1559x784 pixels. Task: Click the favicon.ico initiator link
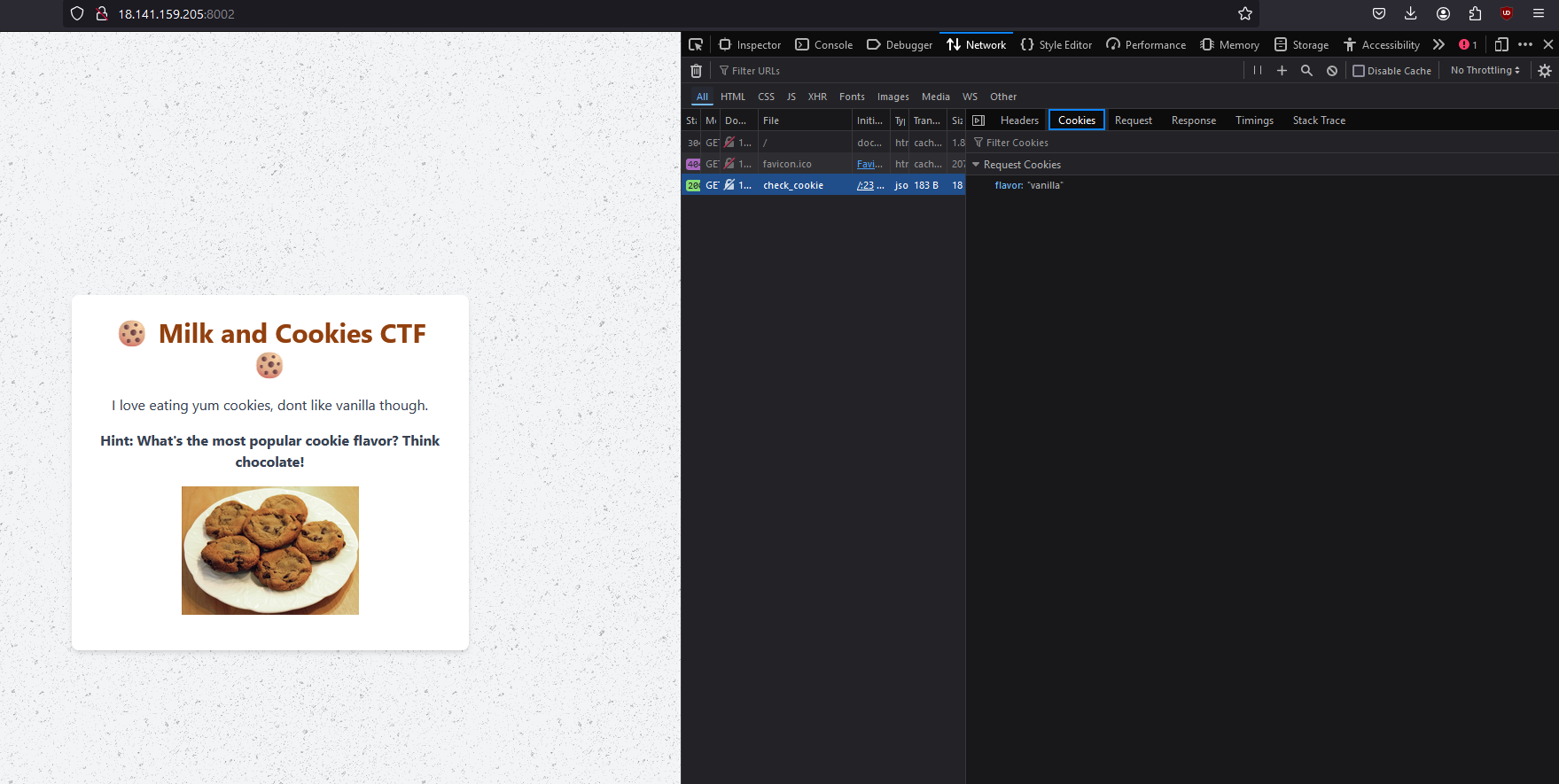869,164
